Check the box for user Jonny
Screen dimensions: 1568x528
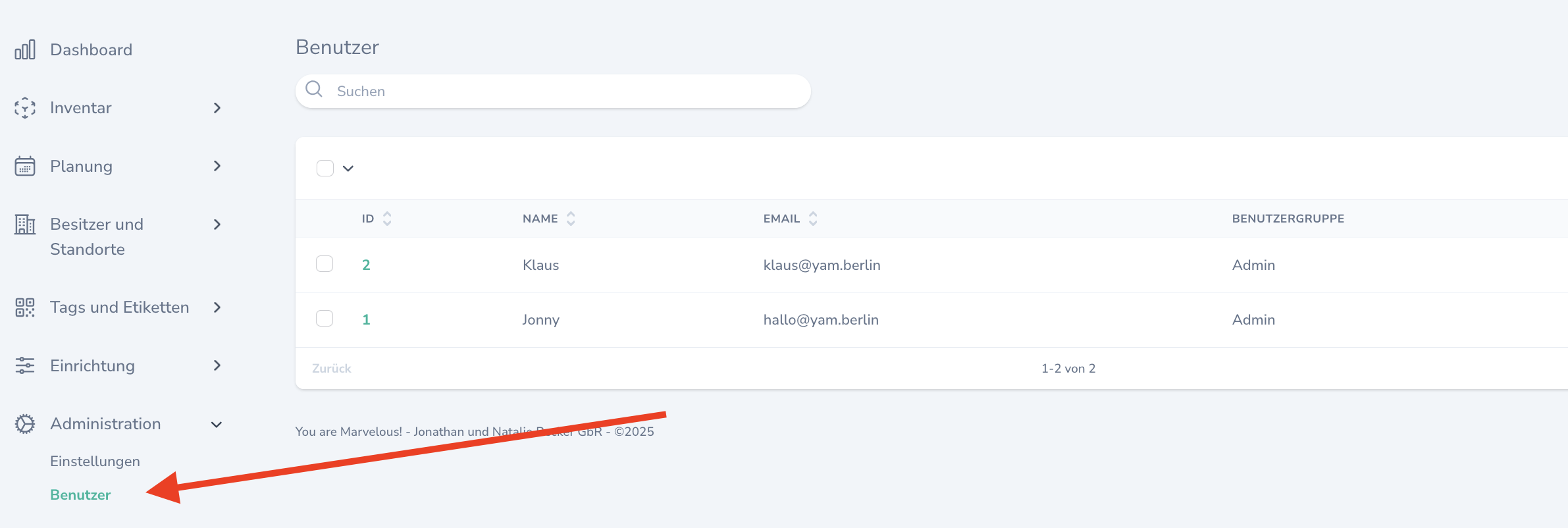tap(325, 319)
